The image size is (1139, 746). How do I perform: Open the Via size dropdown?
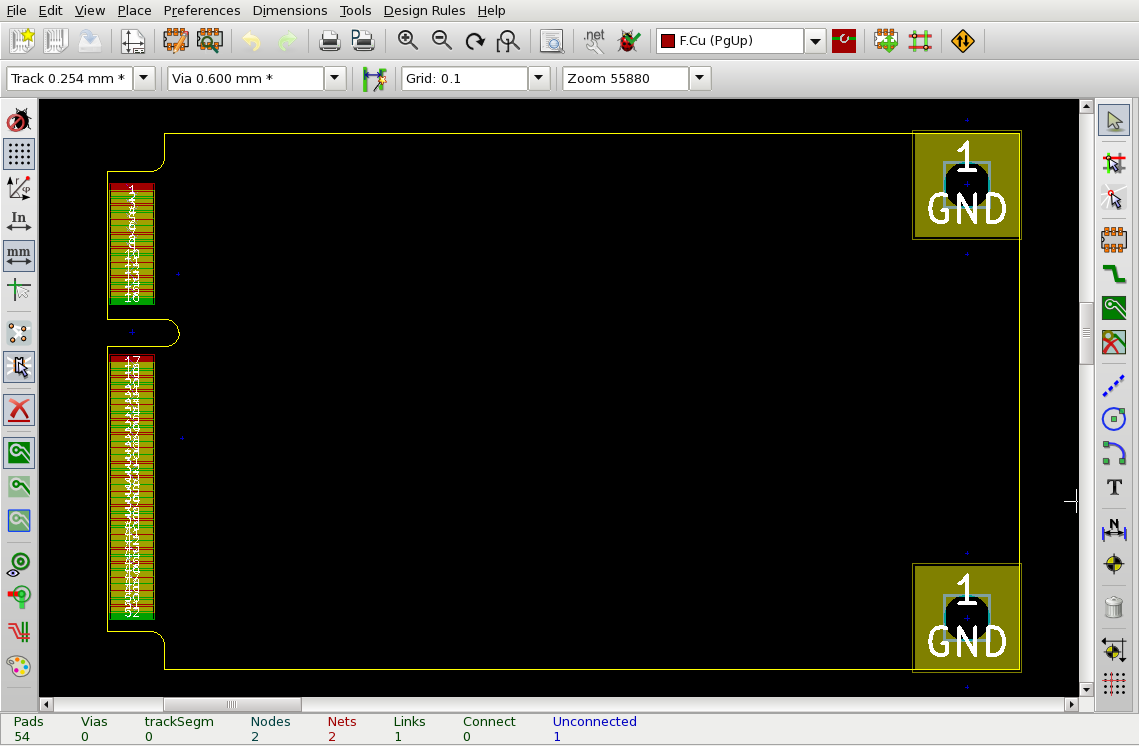click(x=335, y=77)
